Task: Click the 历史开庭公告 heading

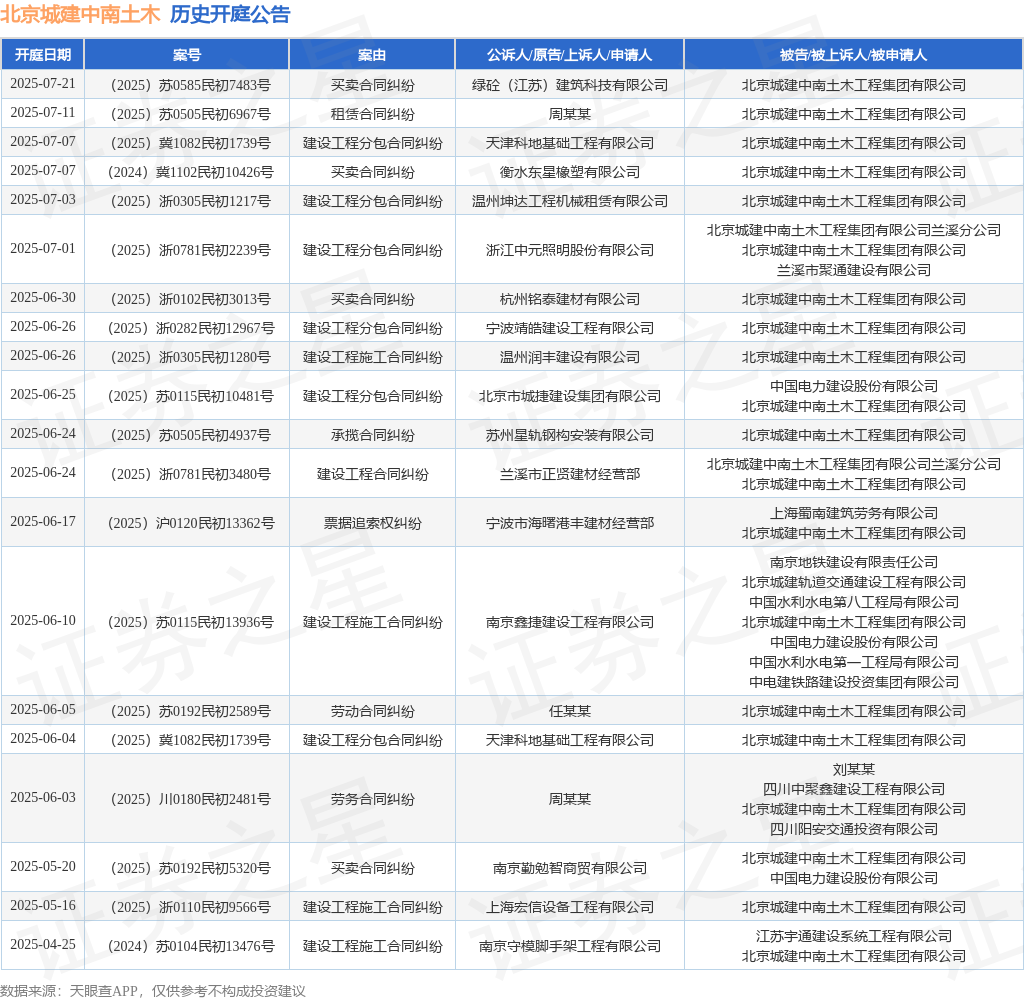Action: (230, 14)
